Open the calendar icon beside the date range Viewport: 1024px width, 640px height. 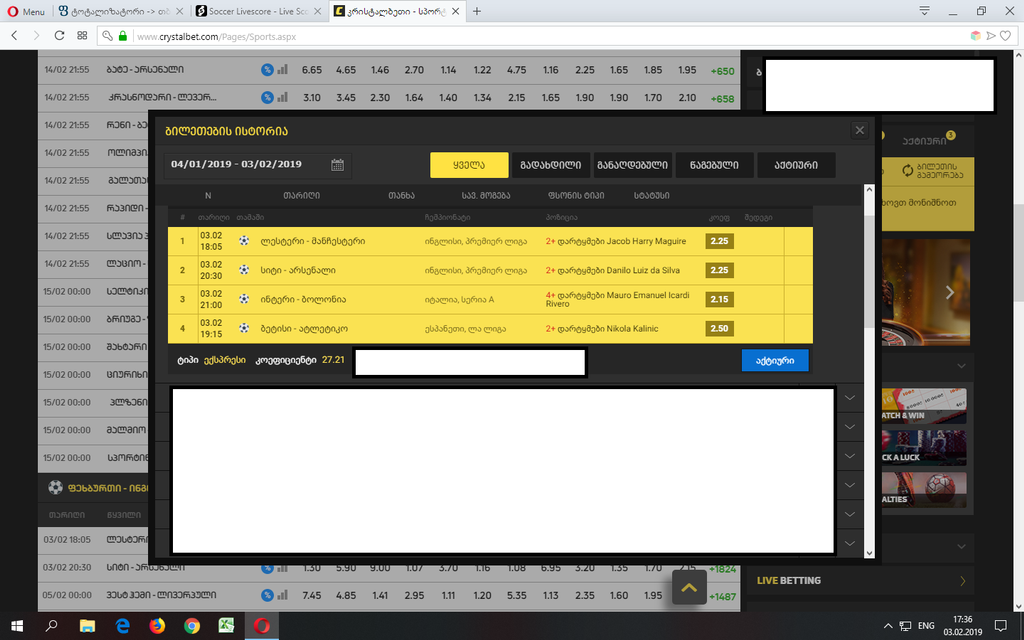pos(337,165)
